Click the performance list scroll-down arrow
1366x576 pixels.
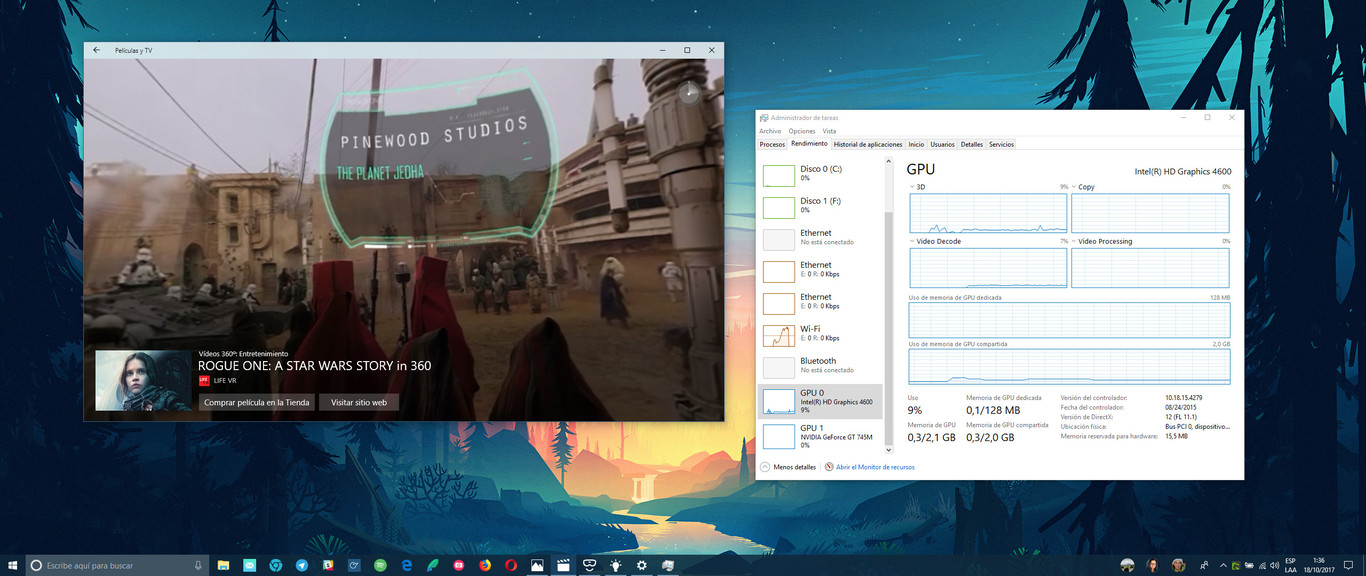pos(888,452)
